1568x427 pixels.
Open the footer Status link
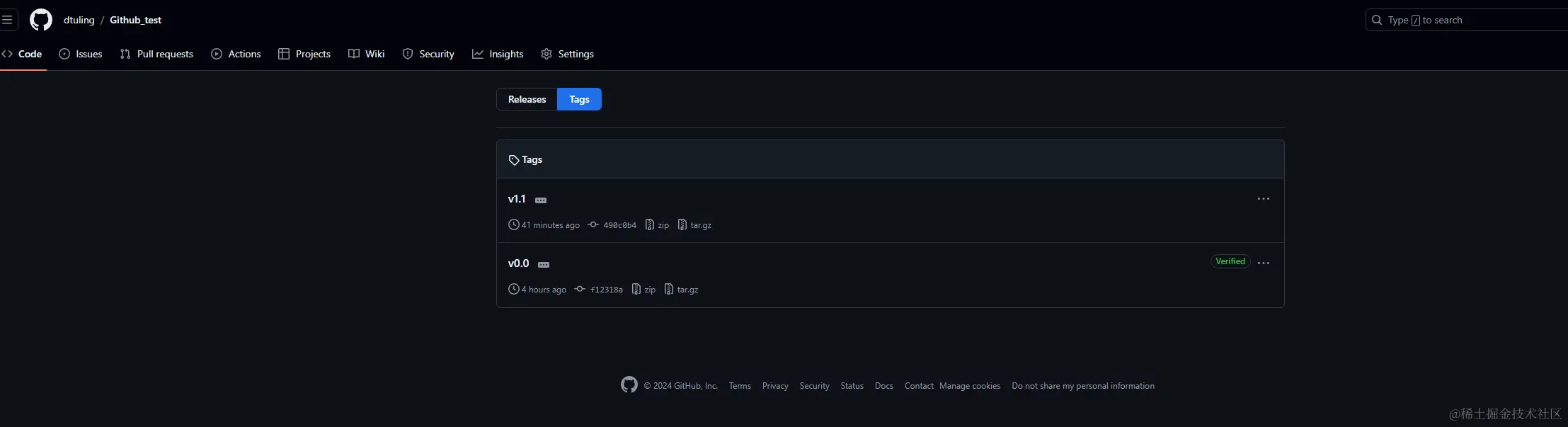pos(852,386)
